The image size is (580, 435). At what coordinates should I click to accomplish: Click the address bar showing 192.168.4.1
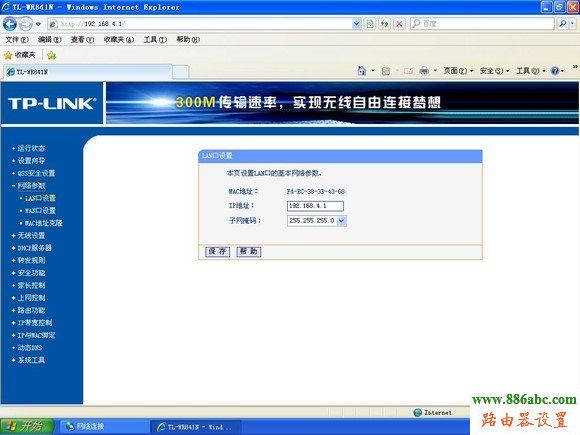[x=200, y=24]
